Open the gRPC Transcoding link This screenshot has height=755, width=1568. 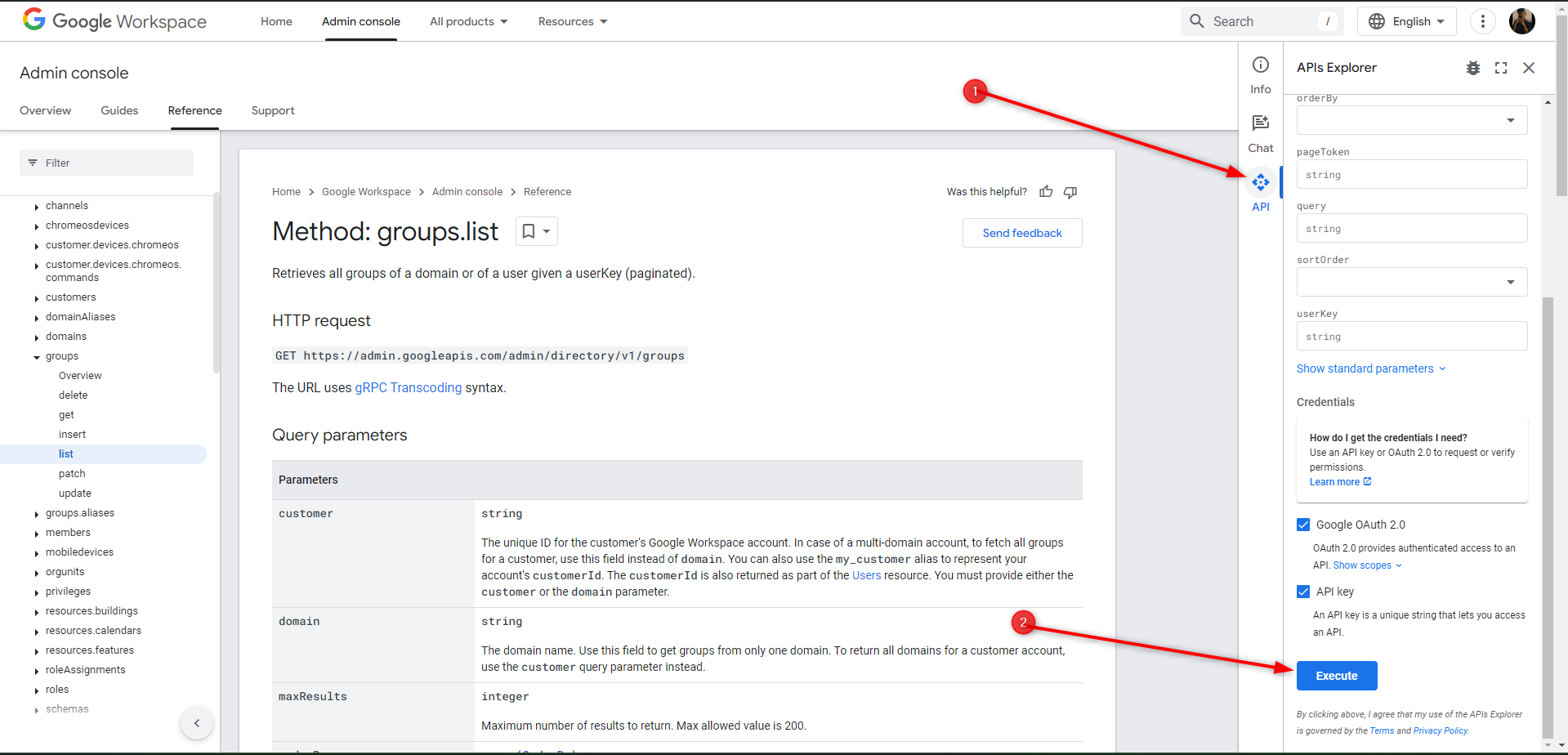[x=409, y=387]
